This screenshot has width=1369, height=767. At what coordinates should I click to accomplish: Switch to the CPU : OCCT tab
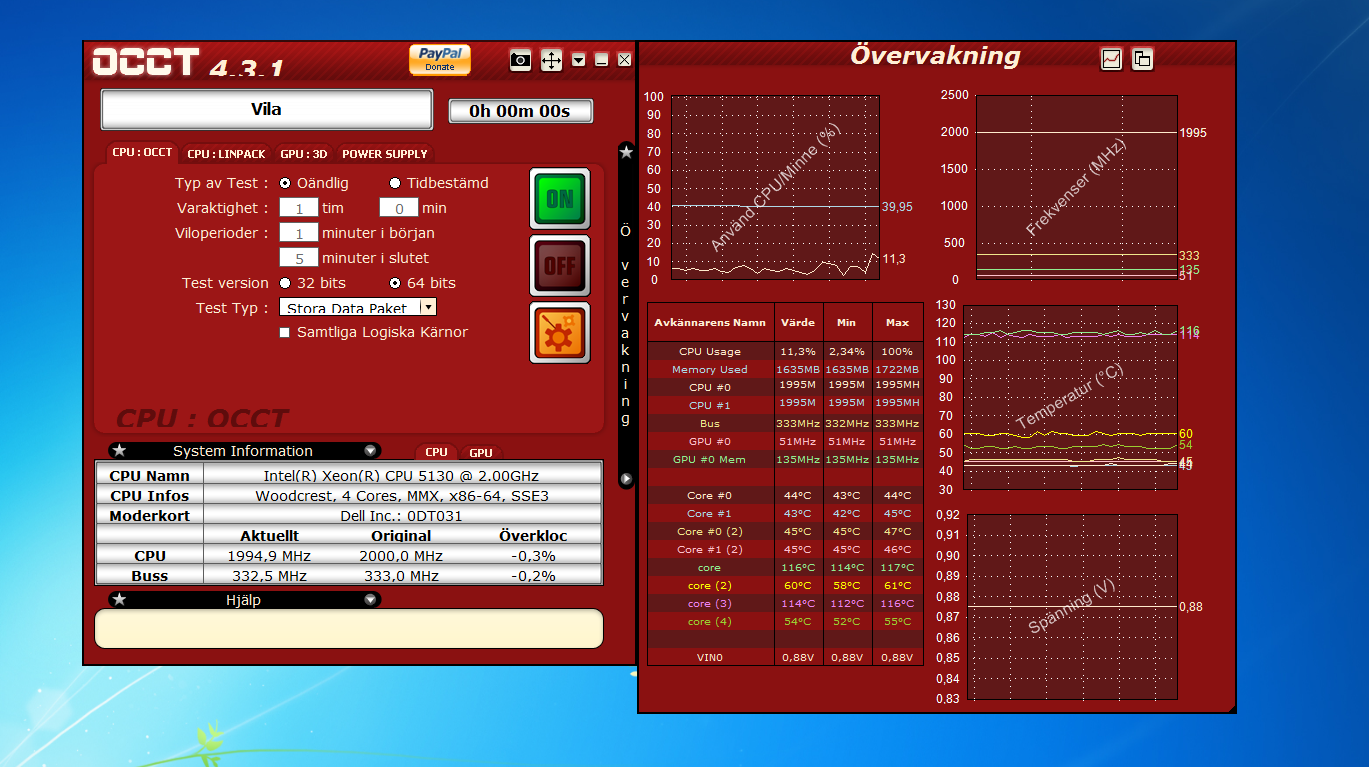142,153
